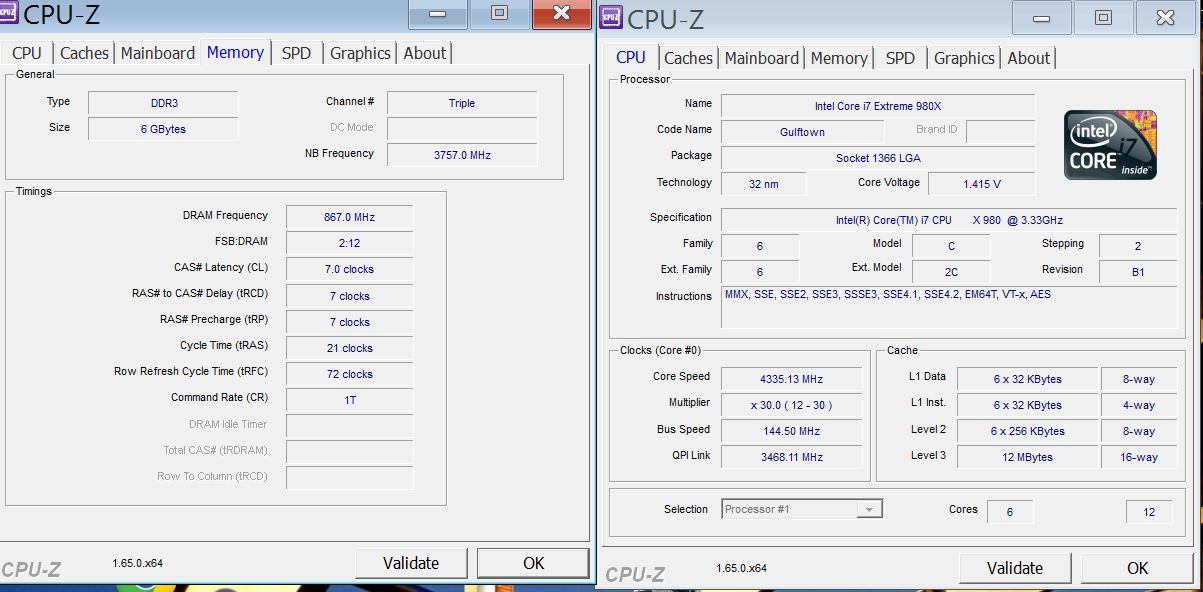Image resolution: width=1203 pixels, height=592 pixels.
Task: Click the FSB:DRAM 2:12 value
Action: click(x=349, y=243)
